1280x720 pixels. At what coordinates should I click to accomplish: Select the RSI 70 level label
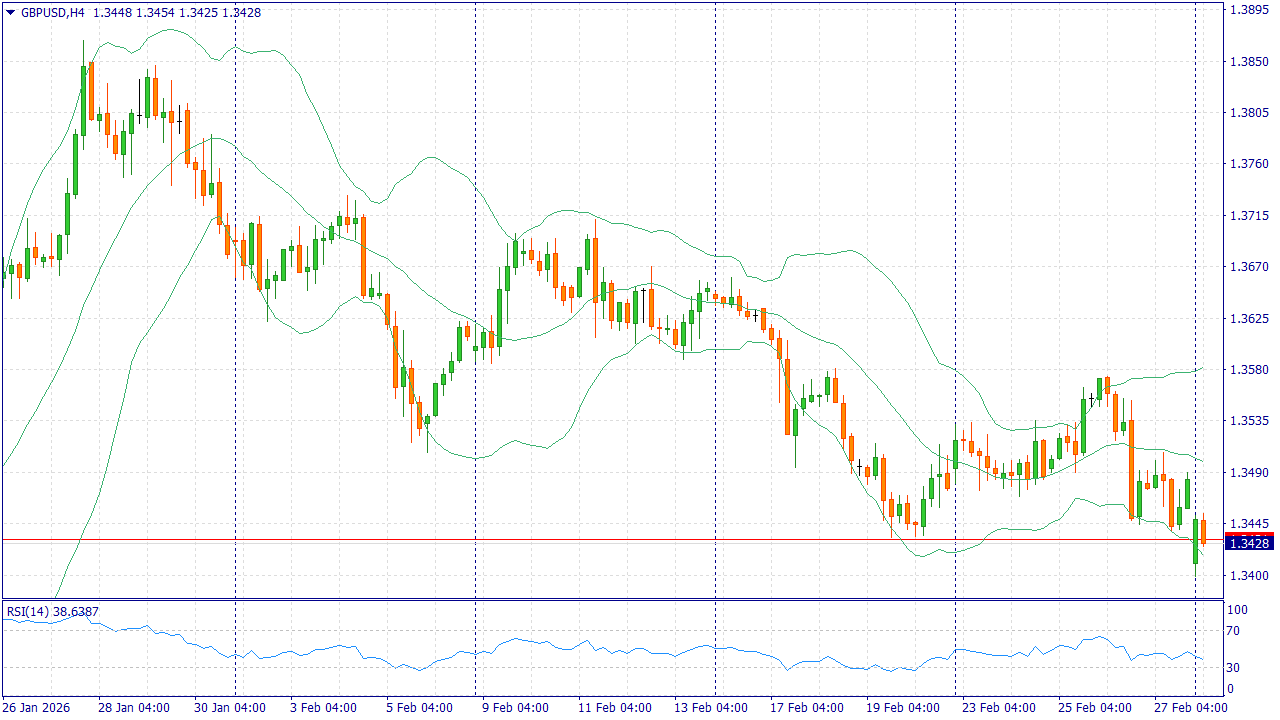click(1237, 630)
